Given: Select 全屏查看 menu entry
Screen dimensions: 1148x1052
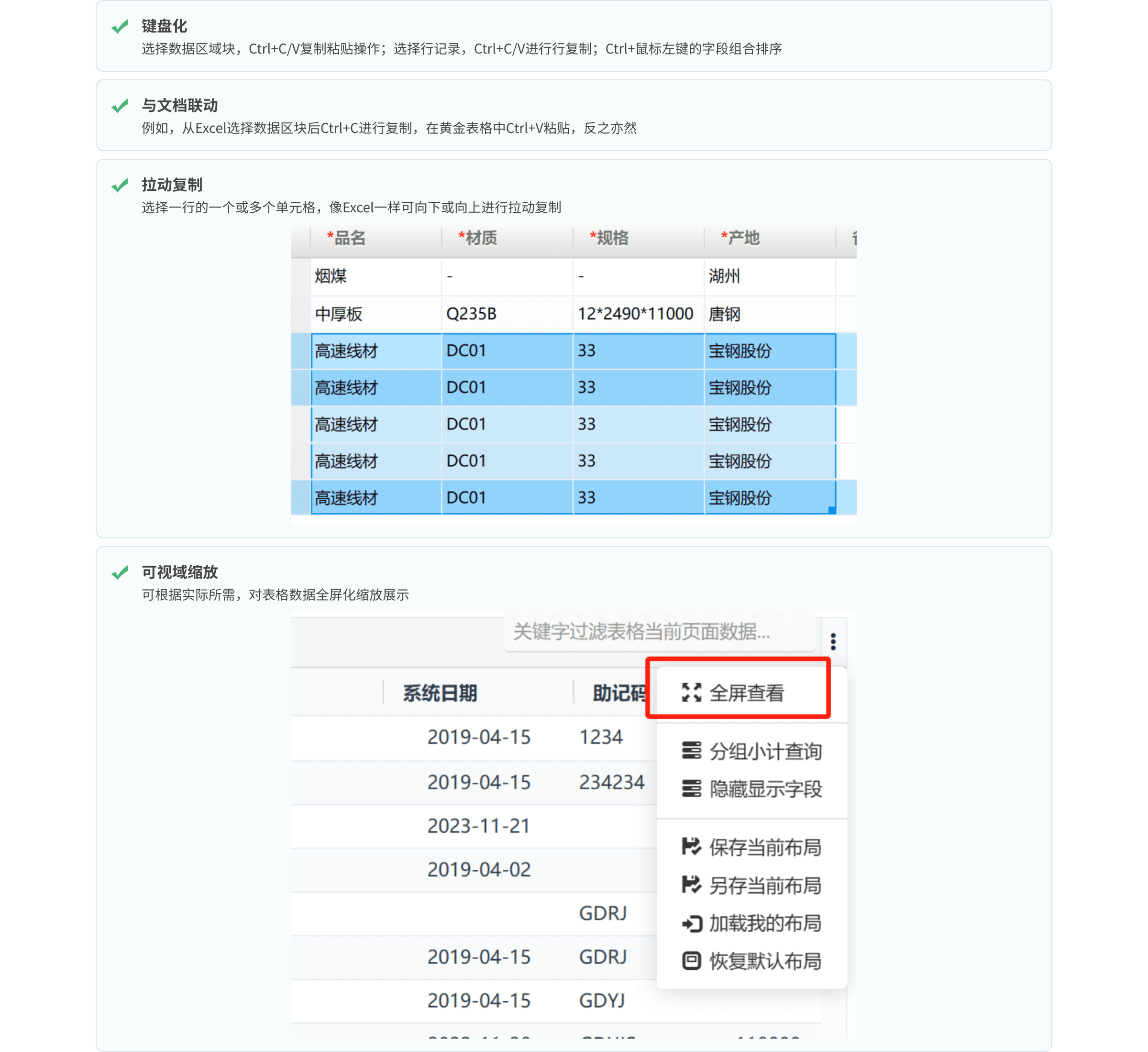Looking at the screenshot, I should click(747, 693).
